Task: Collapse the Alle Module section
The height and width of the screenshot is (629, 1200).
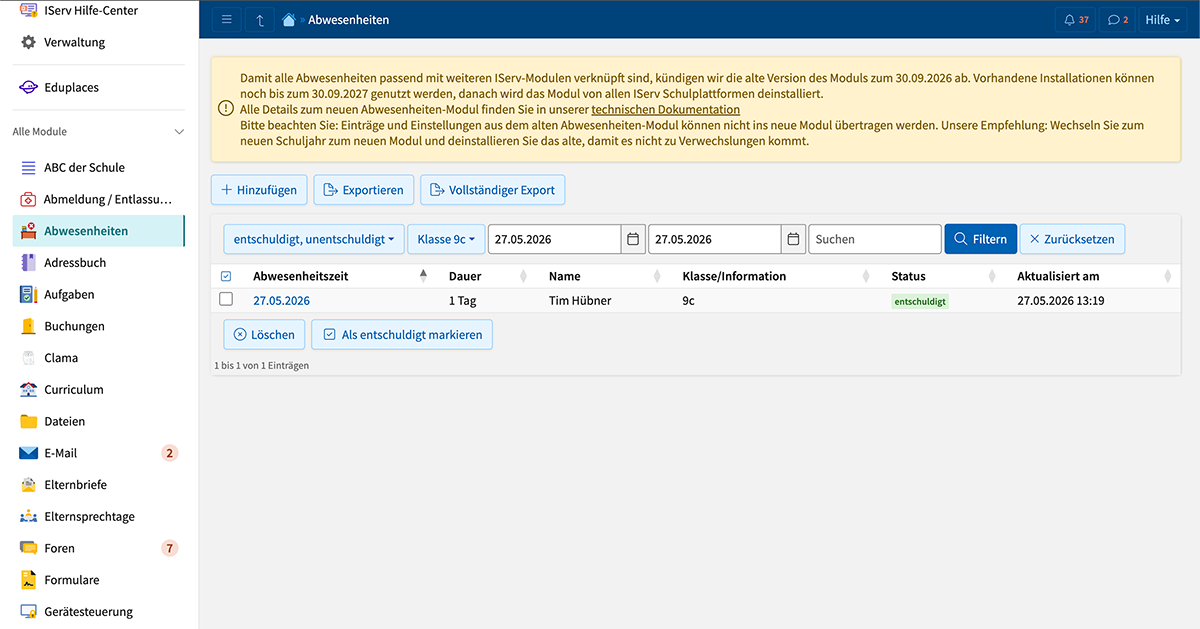Action: click(180, 132)
